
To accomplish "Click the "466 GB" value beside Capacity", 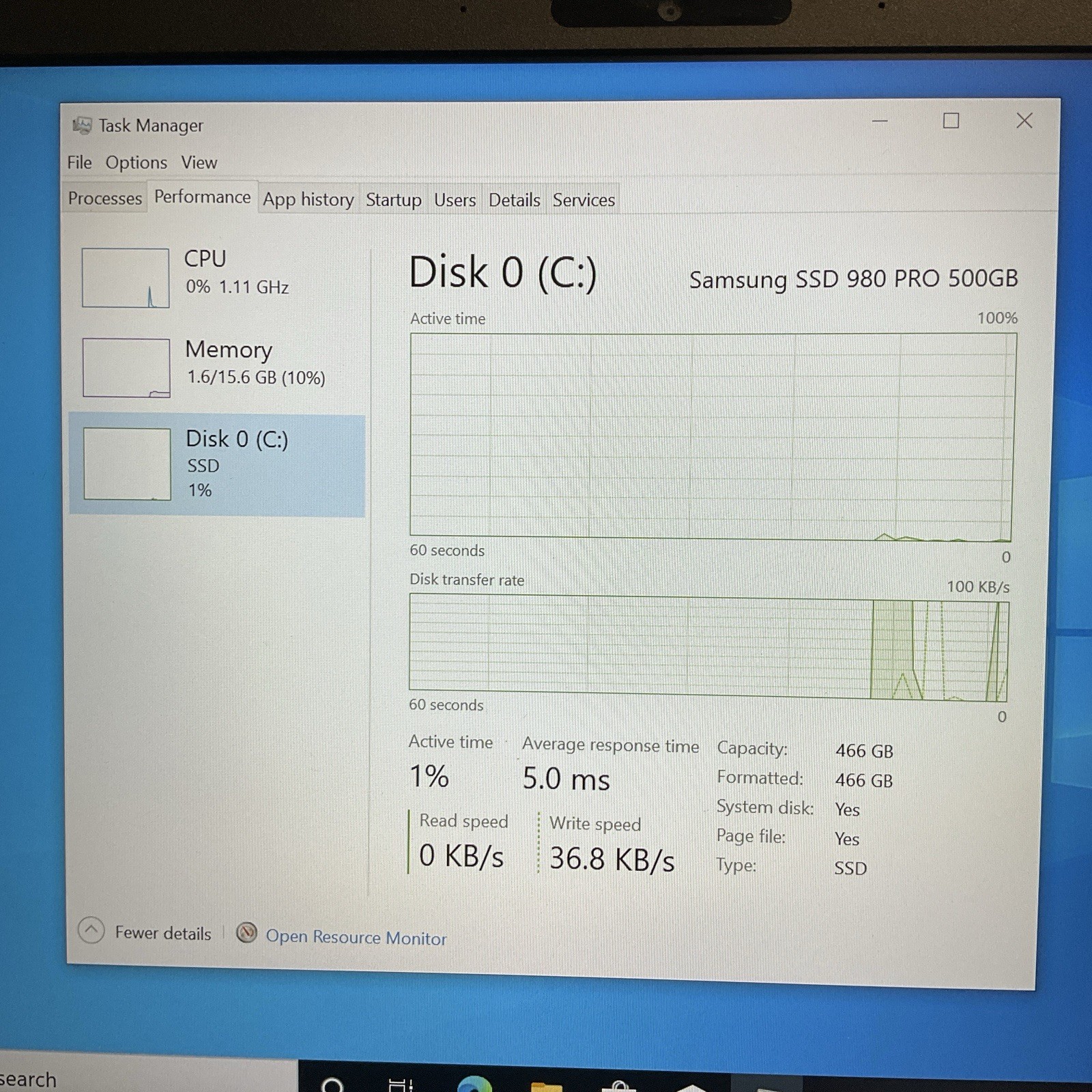I will (864, 751).
